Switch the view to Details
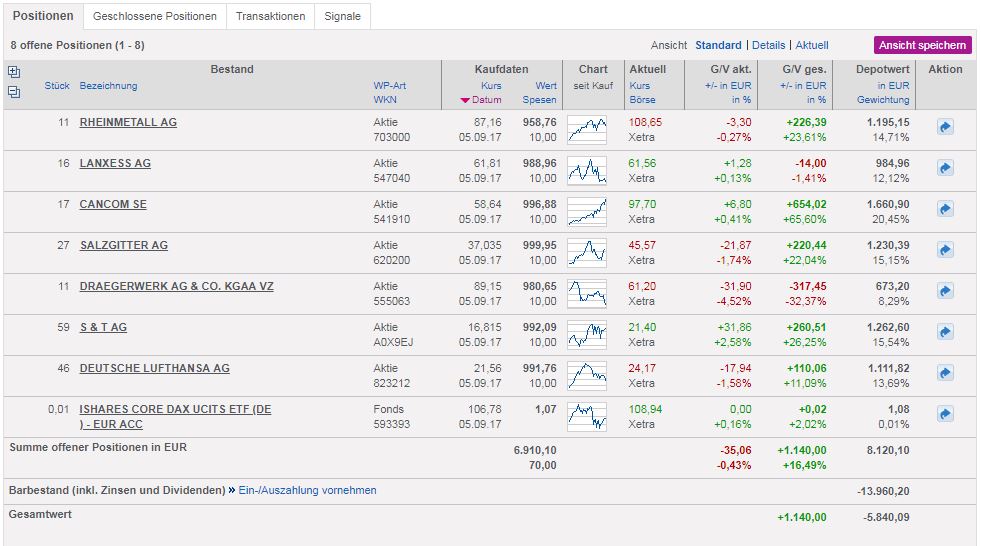 point(768,45)
